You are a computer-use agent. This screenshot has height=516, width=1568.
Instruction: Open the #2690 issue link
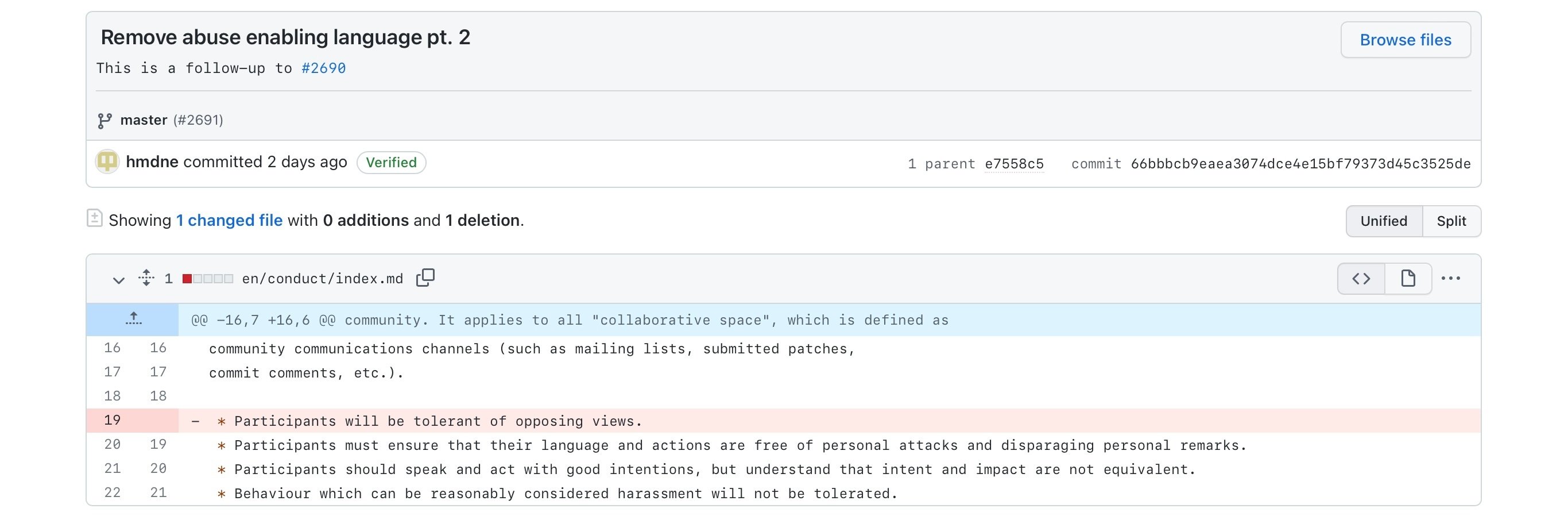tap(323, 68)
